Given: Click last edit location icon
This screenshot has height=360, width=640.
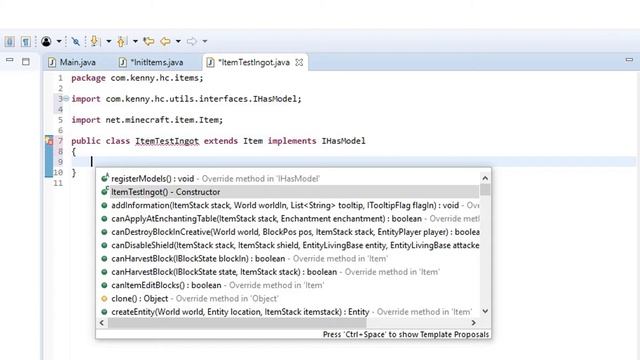Looking at the screenshot, I should point(149,41).
